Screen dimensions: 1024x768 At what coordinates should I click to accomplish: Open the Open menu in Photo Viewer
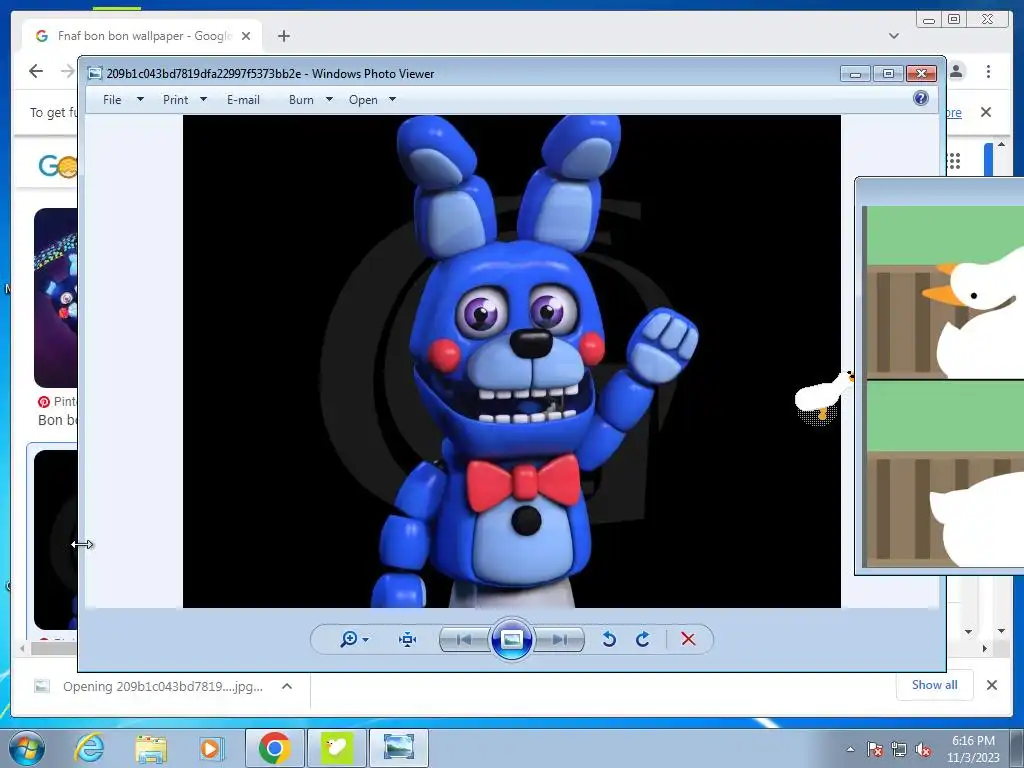tap(363, 100)
